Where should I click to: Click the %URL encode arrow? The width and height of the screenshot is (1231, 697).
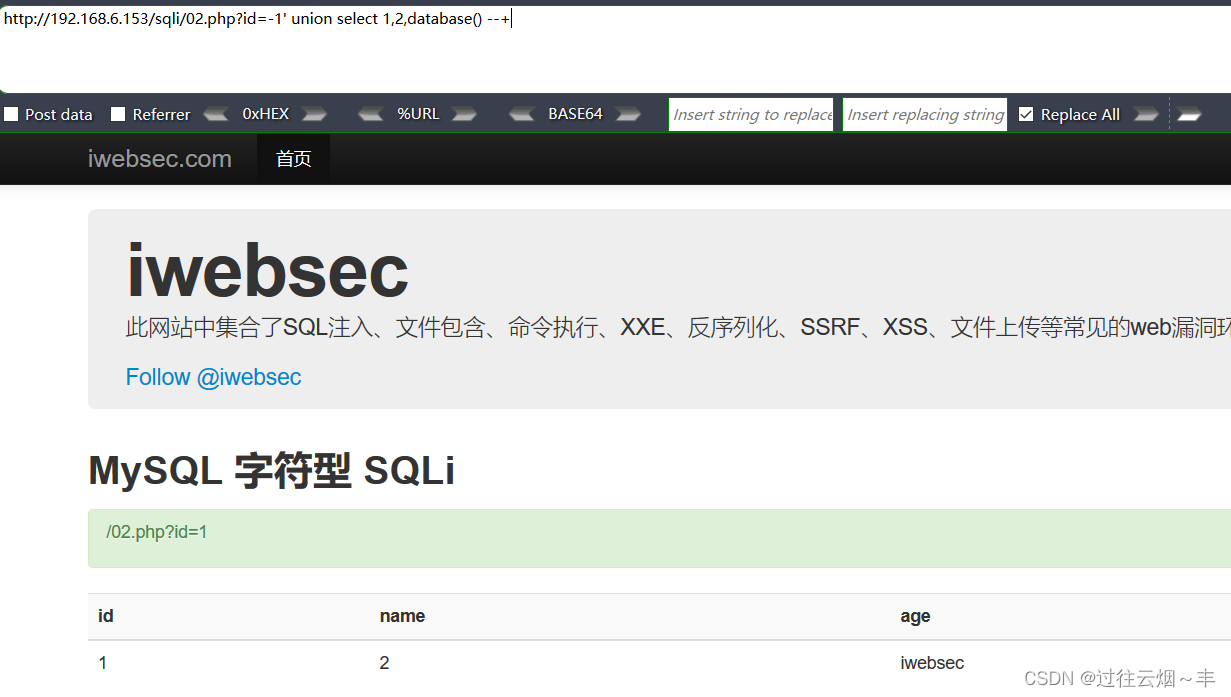coord(463,114)
